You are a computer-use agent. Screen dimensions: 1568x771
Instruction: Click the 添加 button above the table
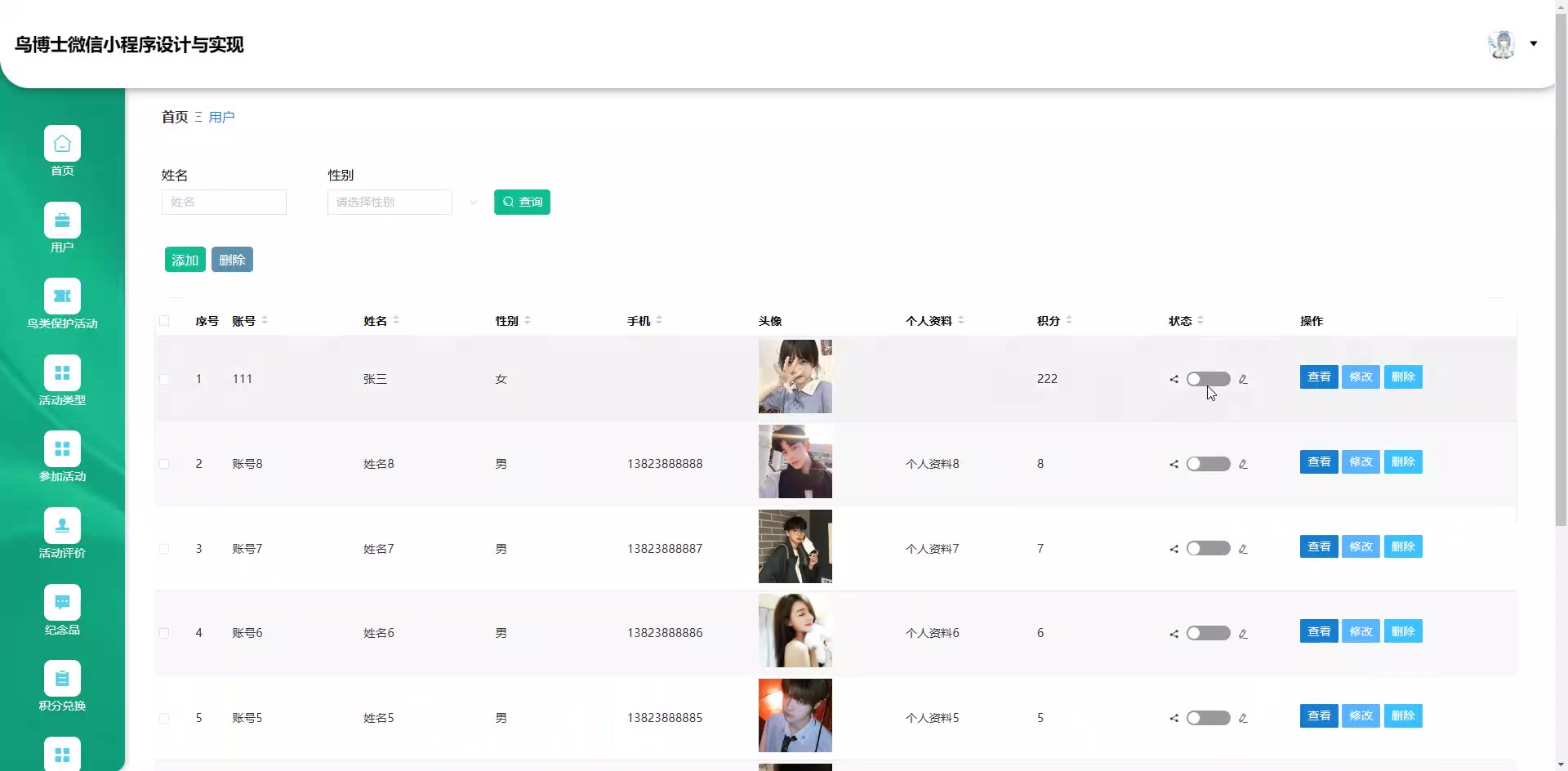[x=185, y=260]
